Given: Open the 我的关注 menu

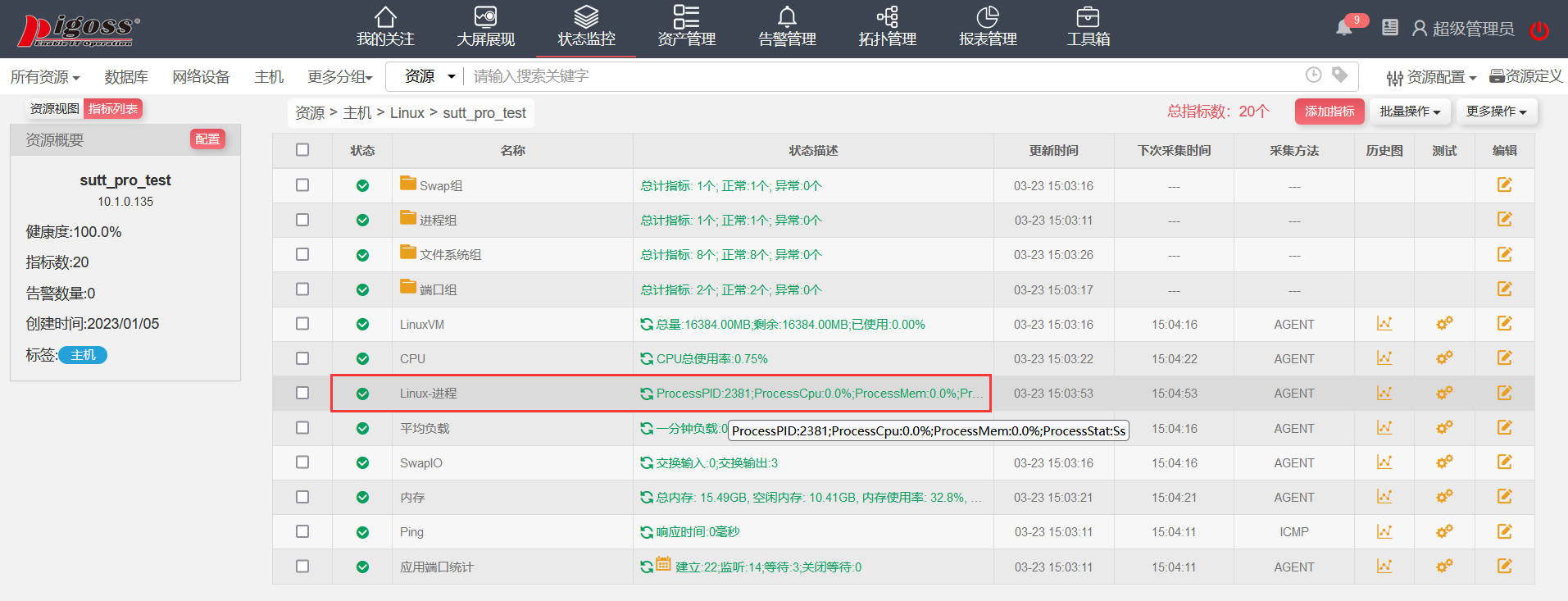Looking at the screenshot, I should [x=385, y=28].
